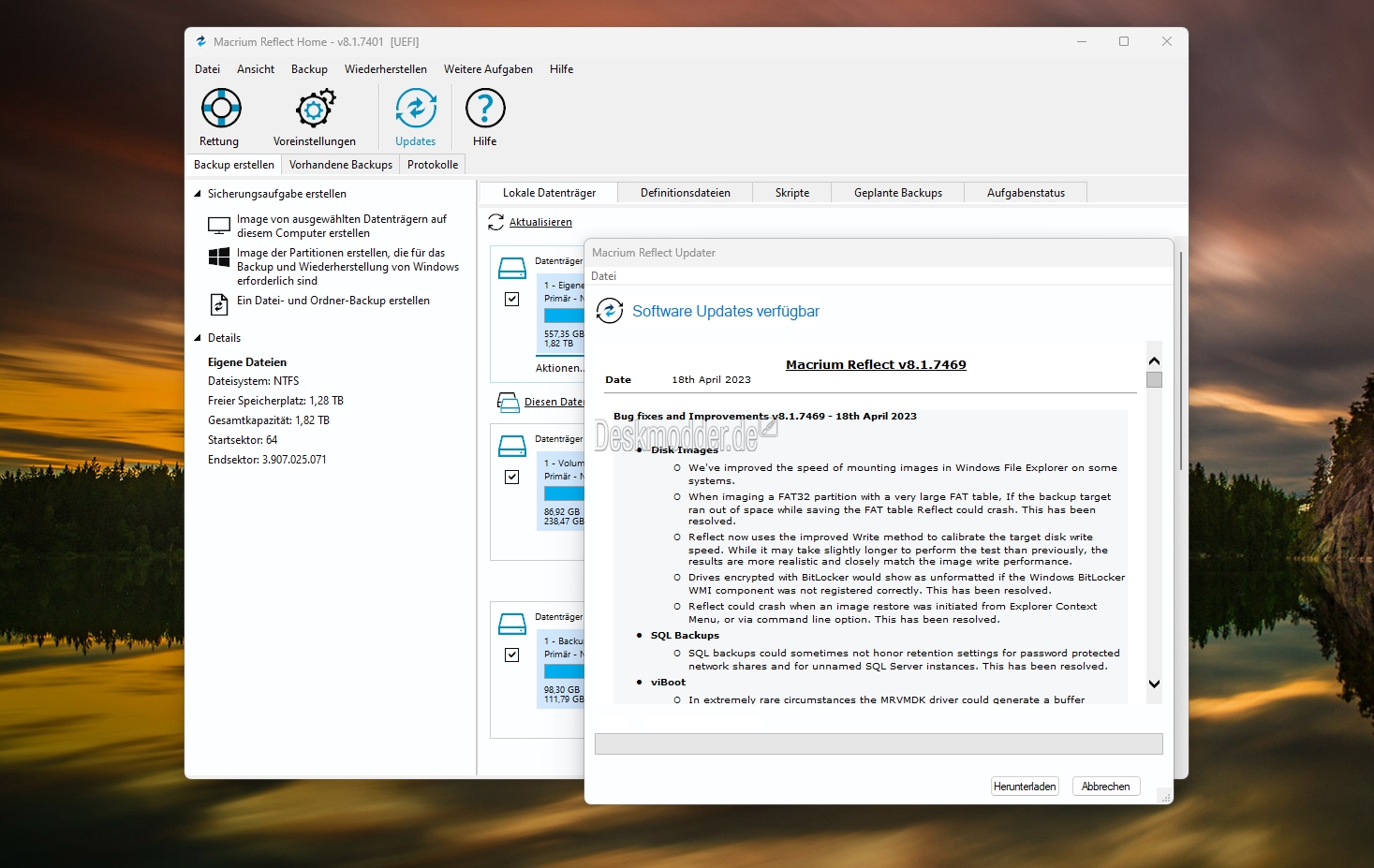The height and width of the screenshot is (868, 1374).
Task: Click the Aktualisieren refresh icon
Action: click(x=496, y=222)
